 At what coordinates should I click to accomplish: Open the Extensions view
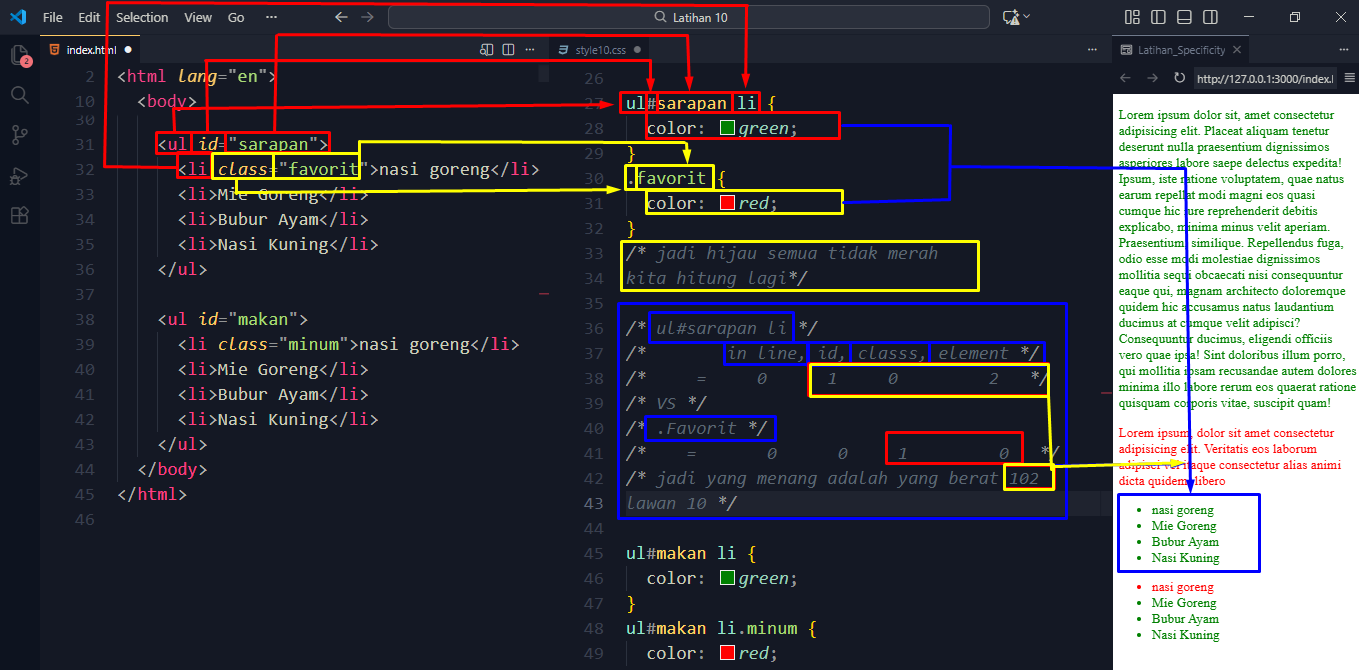tap(19, 216)
